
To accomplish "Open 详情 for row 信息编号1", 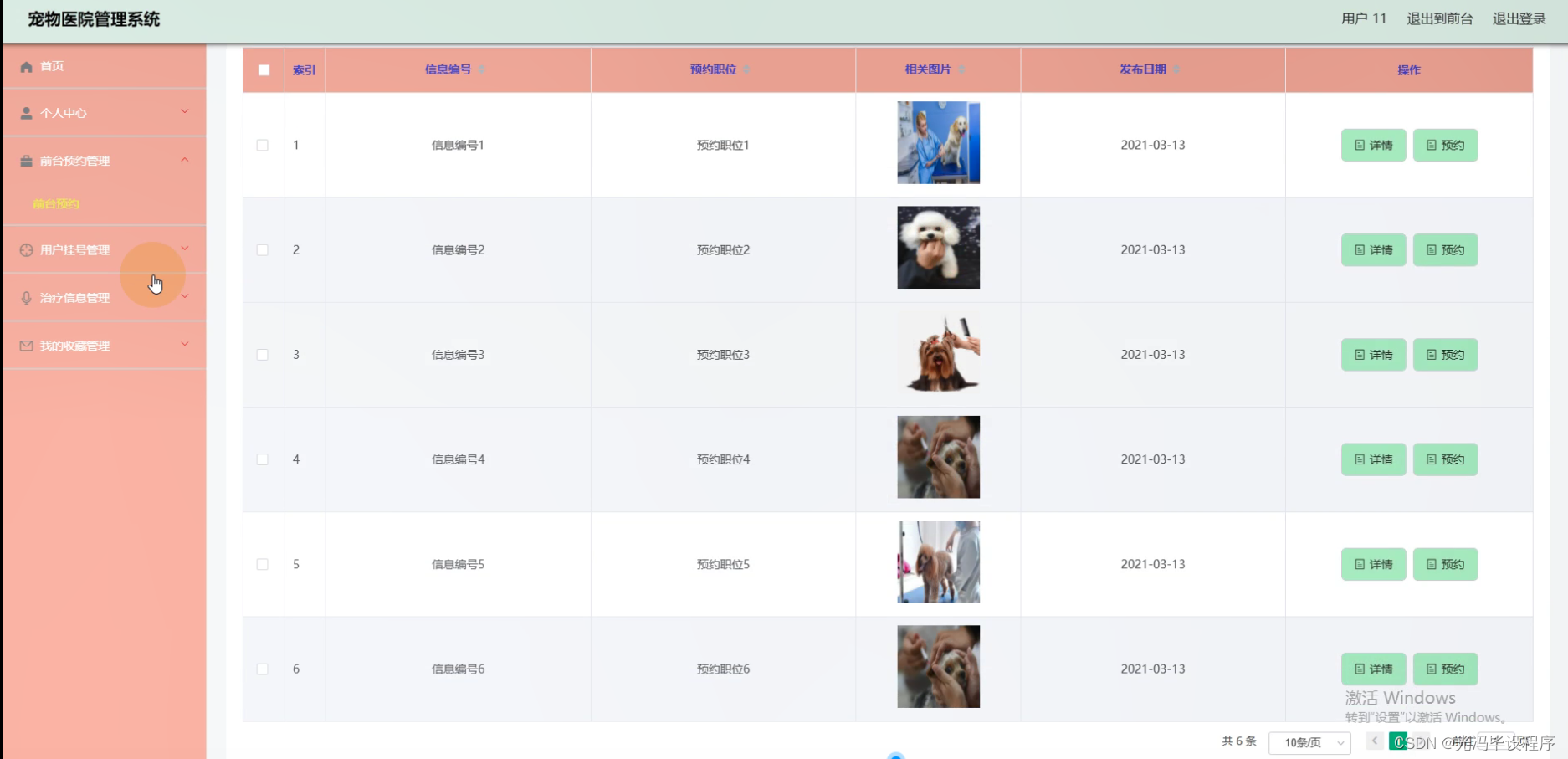I will [1374, 146].
